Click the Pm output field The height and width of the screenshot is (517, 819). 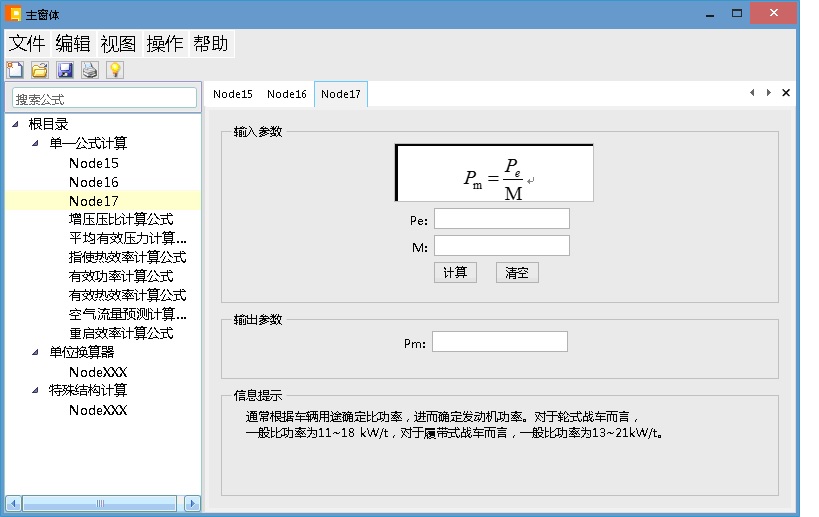click(500, 342)
